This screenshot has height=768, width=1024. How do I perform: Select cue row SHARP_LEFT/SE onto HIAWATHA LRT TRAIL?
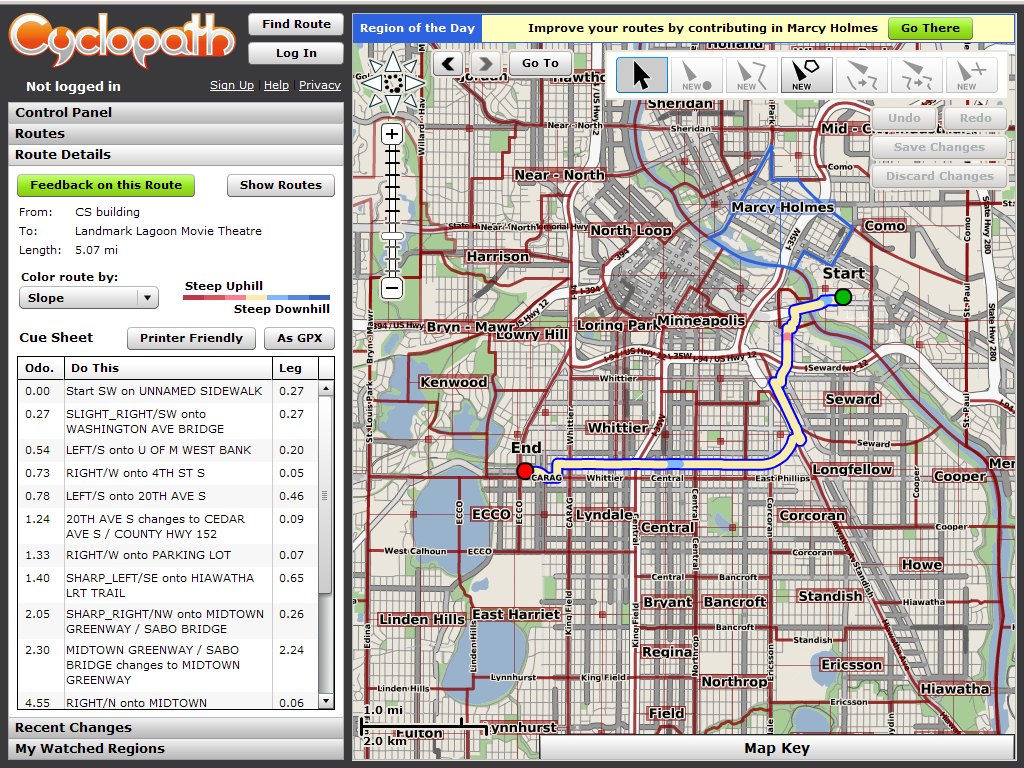point(168,585)
